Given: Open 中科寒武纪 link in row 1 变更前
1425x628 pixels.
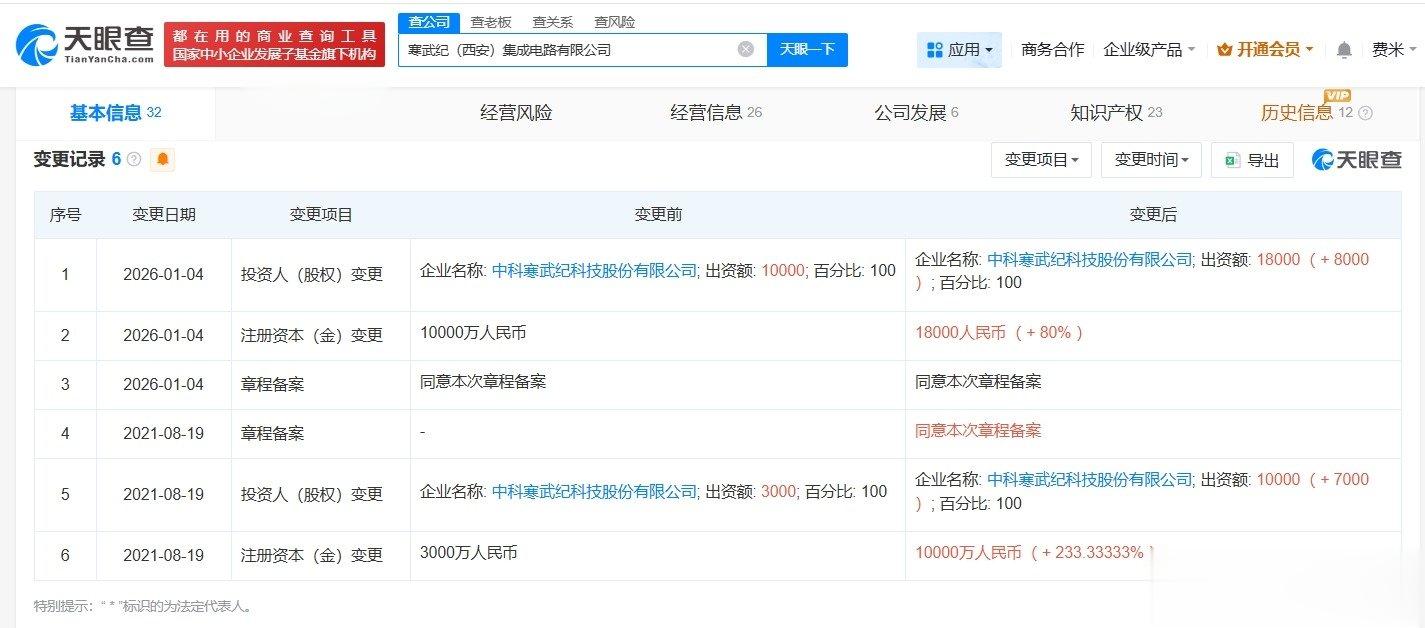Looking at the screenshot, I should coord(594,270).
